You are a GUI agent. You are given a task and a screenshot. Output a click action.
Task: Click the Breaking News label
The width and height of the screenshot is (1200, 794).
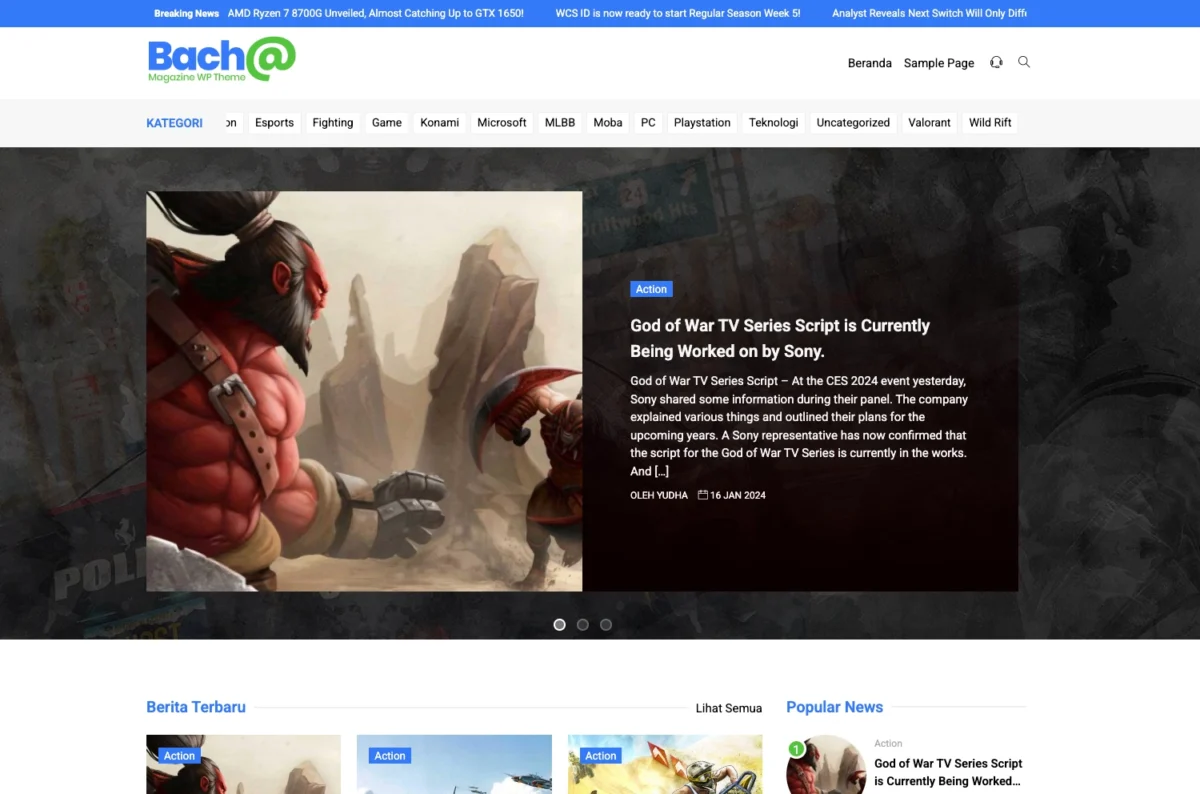click(186, 14)
